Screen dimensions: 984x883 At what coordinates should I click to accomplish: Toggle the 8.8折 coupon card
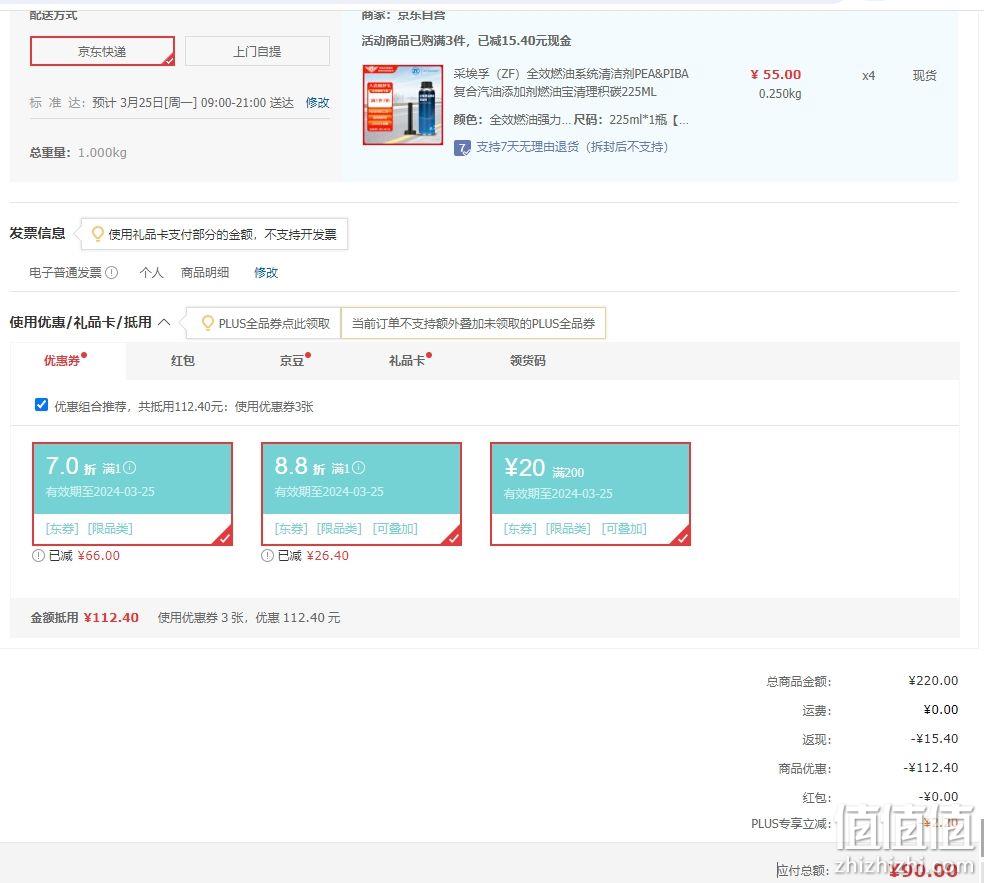(361, 494)
